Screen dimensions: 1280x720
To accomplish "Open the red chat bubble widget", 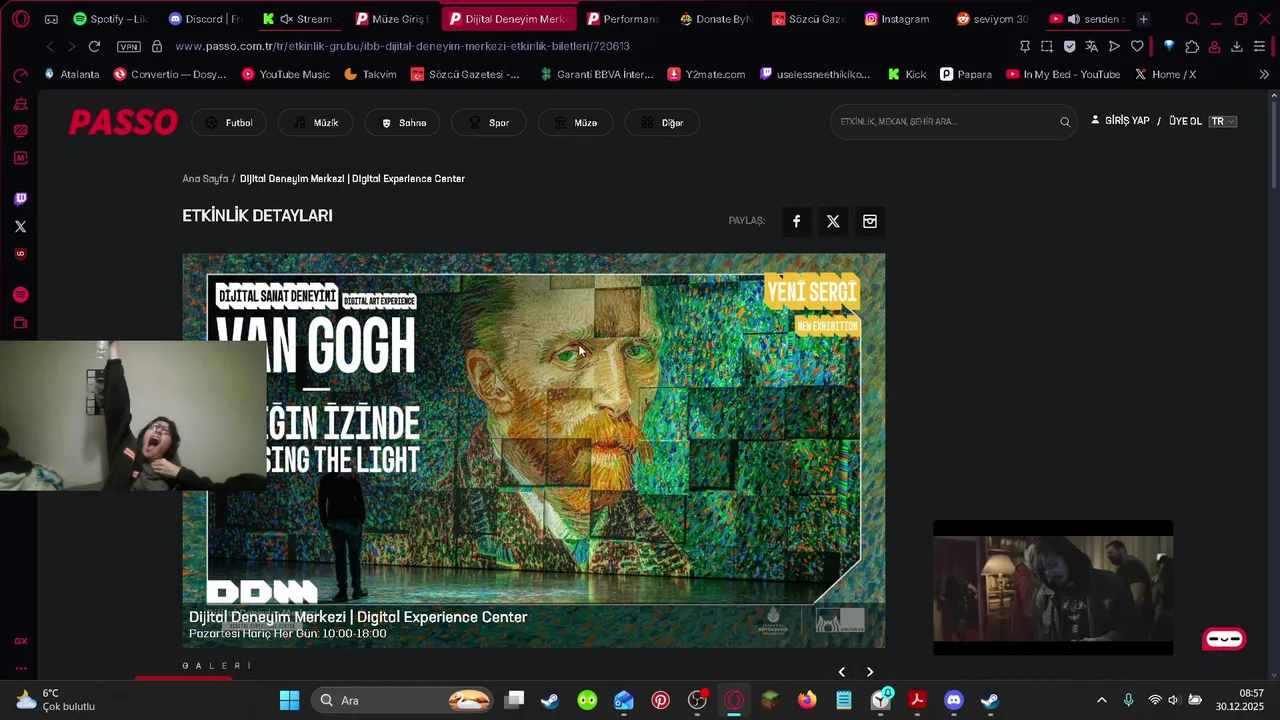I will click(1224, 639).
